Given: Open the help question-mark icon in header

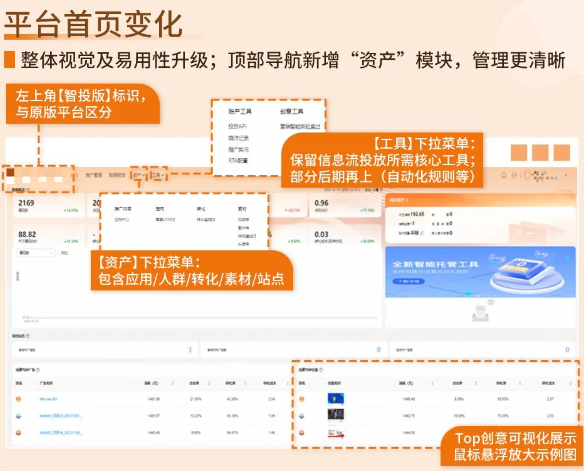Looking at the screenshot, I should tap(514, 175).
